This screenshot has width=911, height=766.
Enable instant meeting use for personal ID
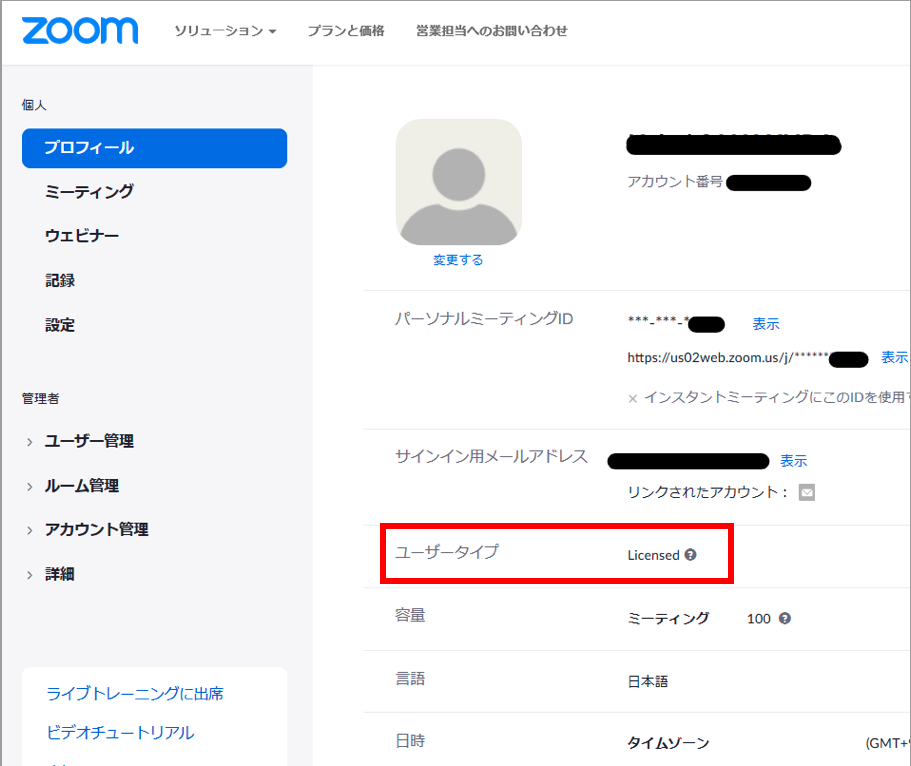point(633,396)
